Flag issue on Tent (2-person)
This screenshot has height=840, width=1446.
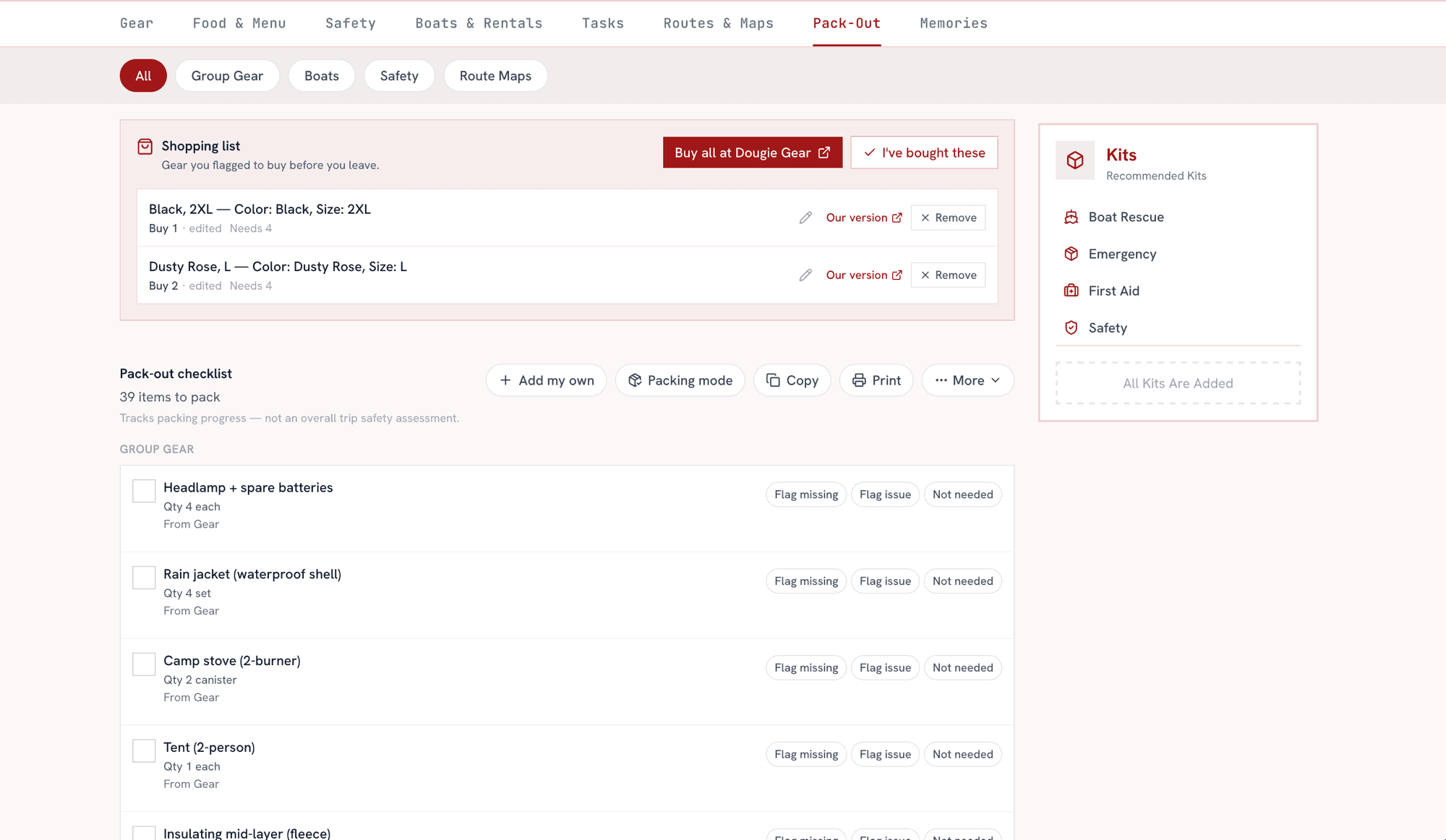tap(885, 754)
